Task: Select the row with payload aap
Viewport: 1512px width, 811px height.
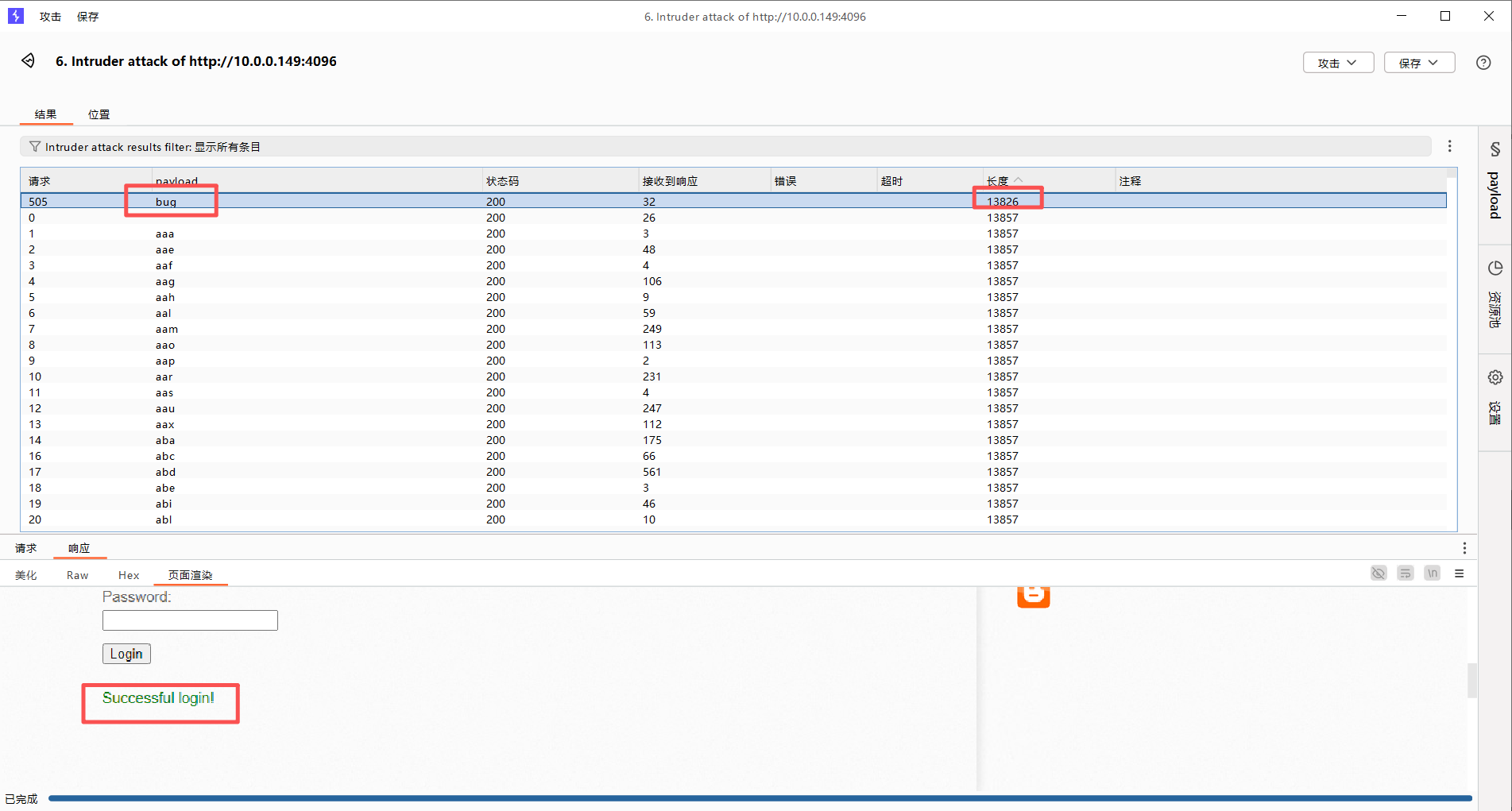Action: click(733, 361)
